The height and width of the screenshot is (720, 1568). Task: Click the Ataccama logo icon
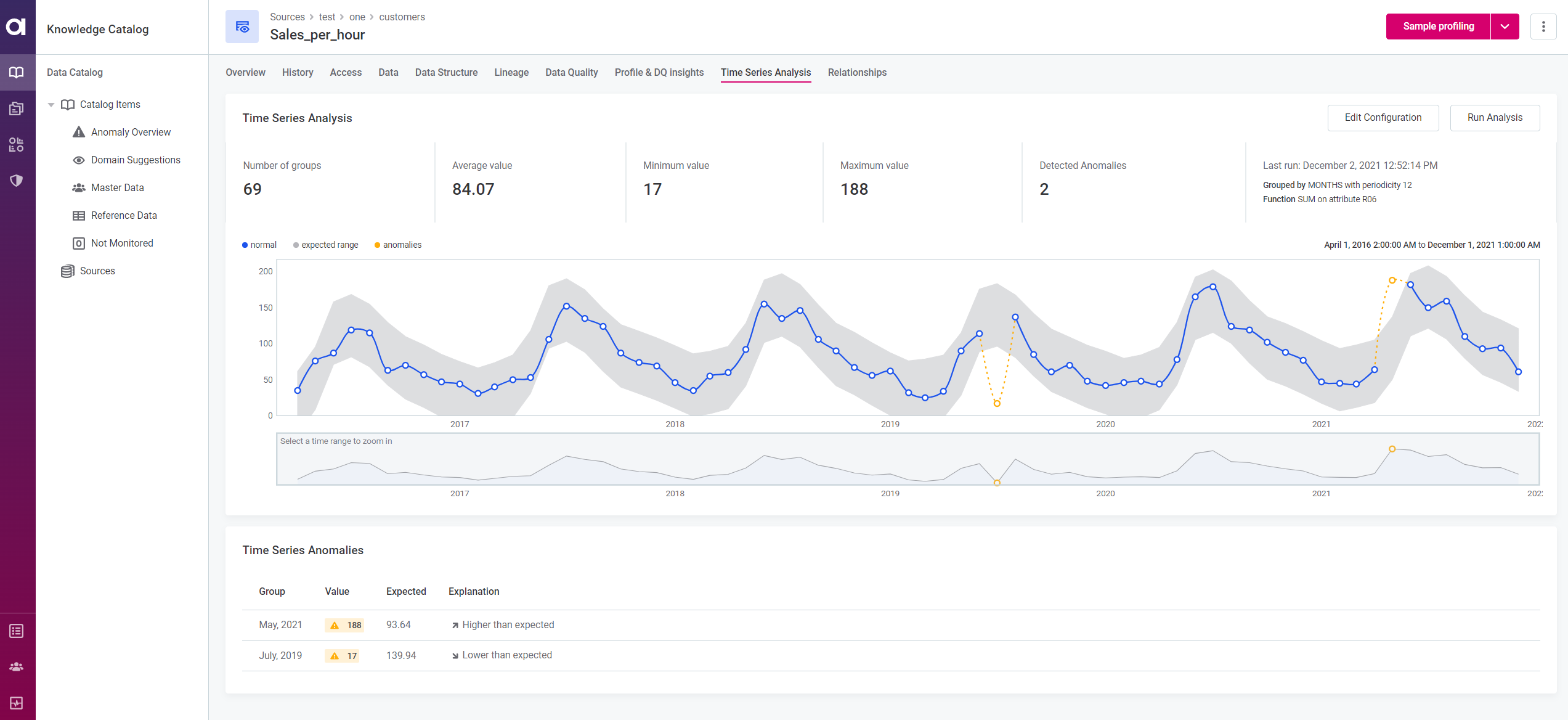[17, 27]
